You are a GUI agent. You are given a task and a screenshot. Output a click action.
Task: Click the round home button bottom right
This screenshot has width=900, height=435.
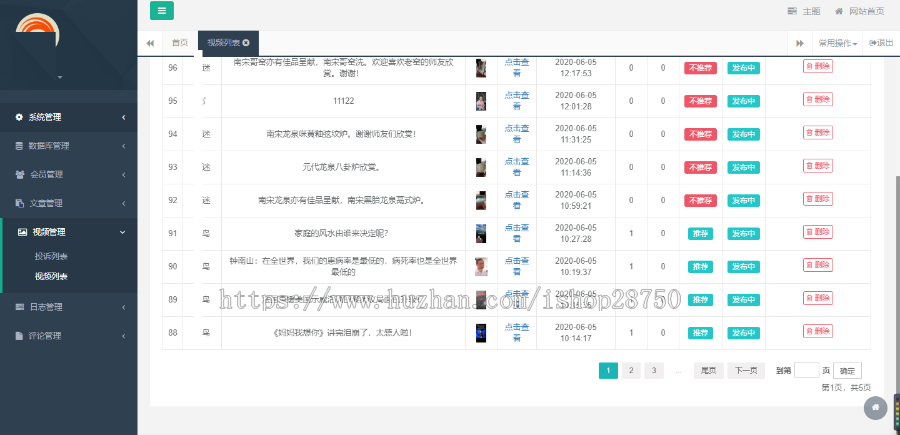(875, 408)
